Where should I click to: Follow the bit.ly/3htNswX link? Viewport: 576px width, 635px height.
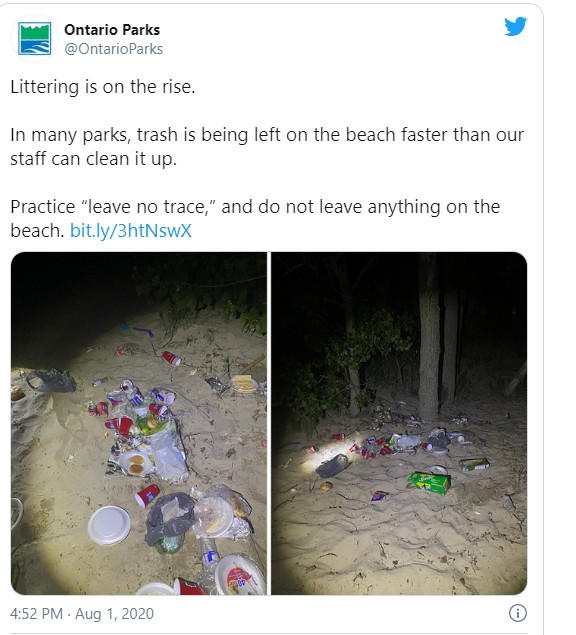tap(130, 231)
